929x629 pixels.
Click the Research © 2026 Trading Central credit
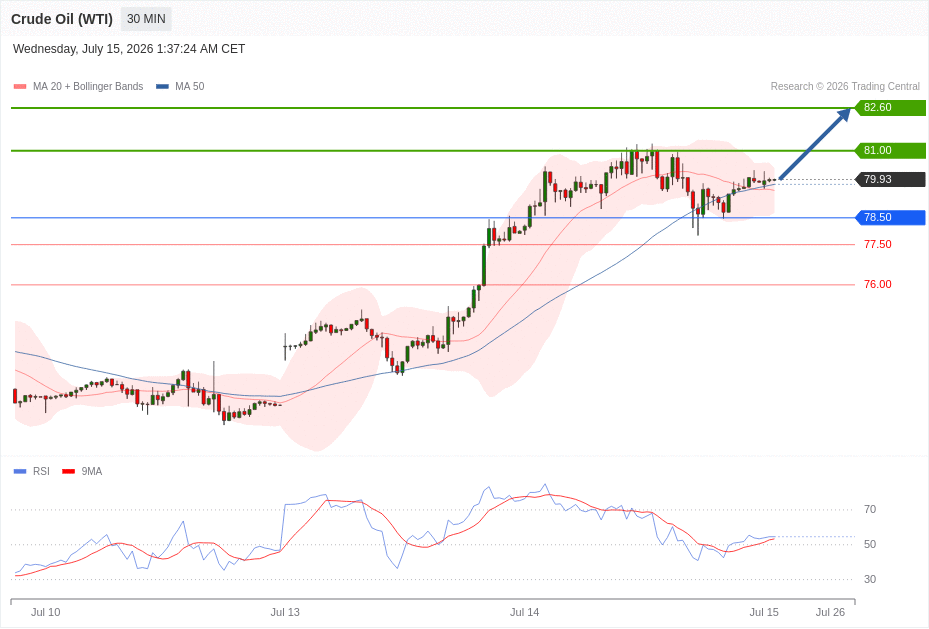pyautogui.click(x=845, y=86)
